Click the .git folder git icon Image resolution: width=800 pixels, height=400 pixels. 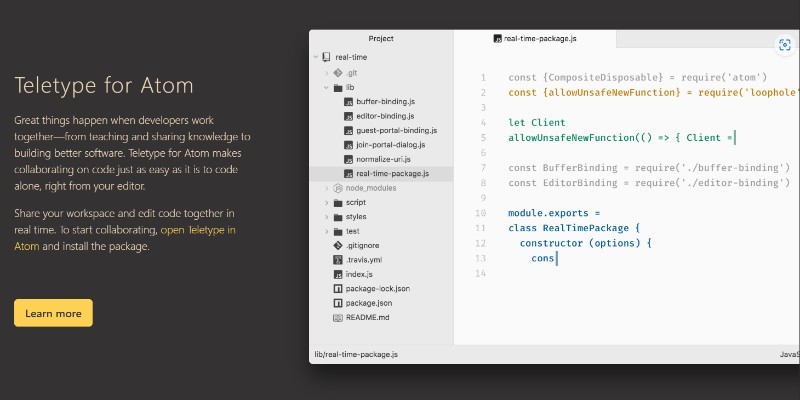click(x=337, y=73)
